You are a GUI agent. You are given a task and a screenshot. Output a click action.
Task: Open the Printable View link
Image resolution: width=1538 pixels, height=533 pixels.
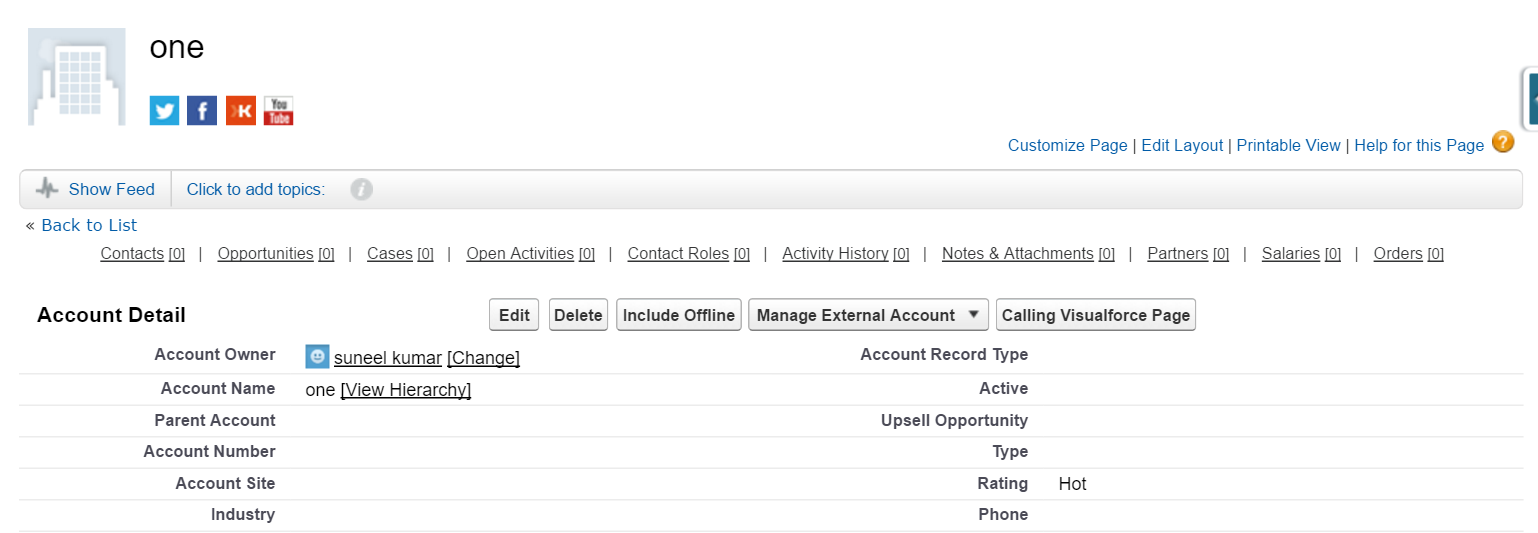pos(1288,146)
